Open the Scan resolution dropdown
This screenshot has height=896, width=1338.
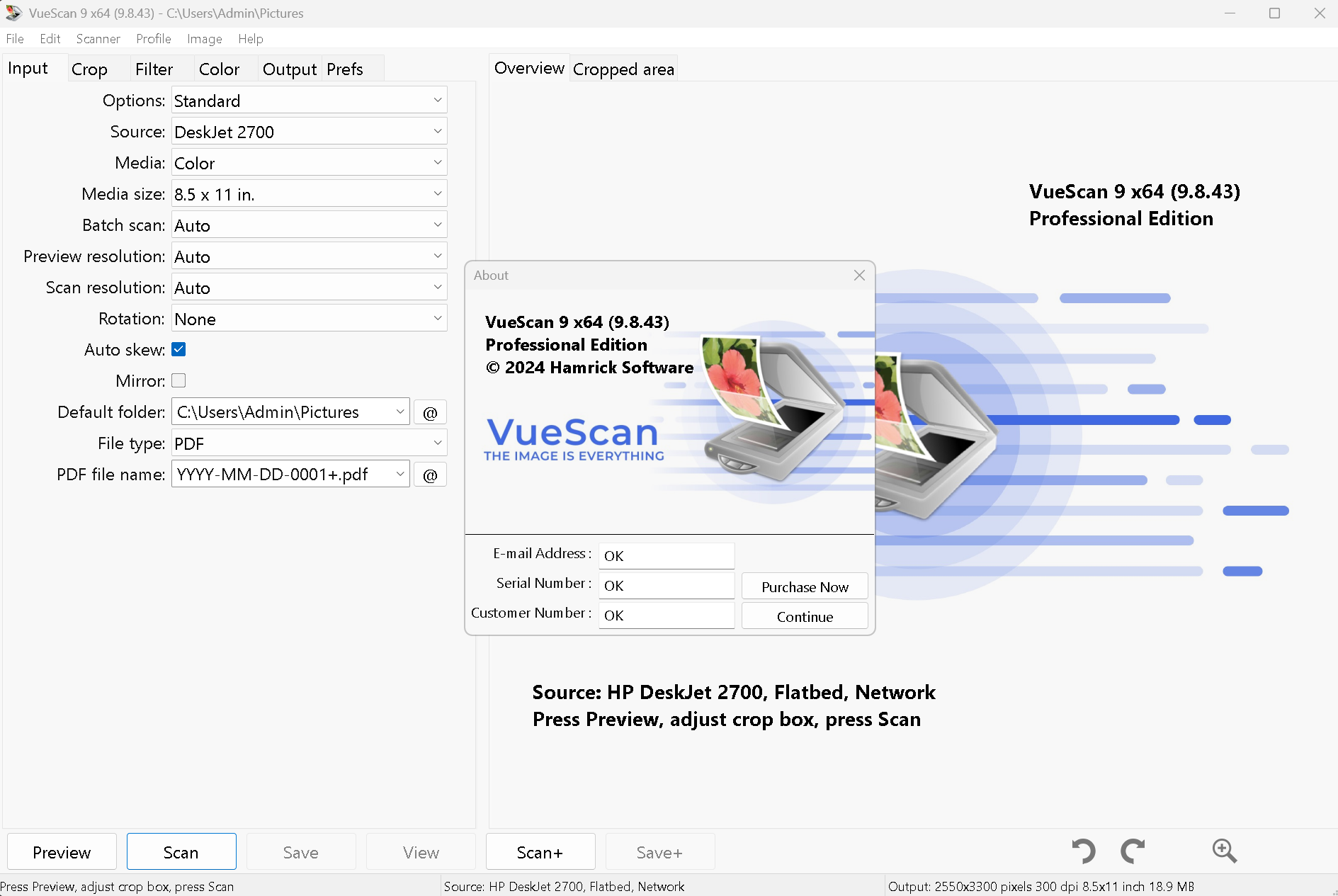pyautogui.click(x=310, y=288)
